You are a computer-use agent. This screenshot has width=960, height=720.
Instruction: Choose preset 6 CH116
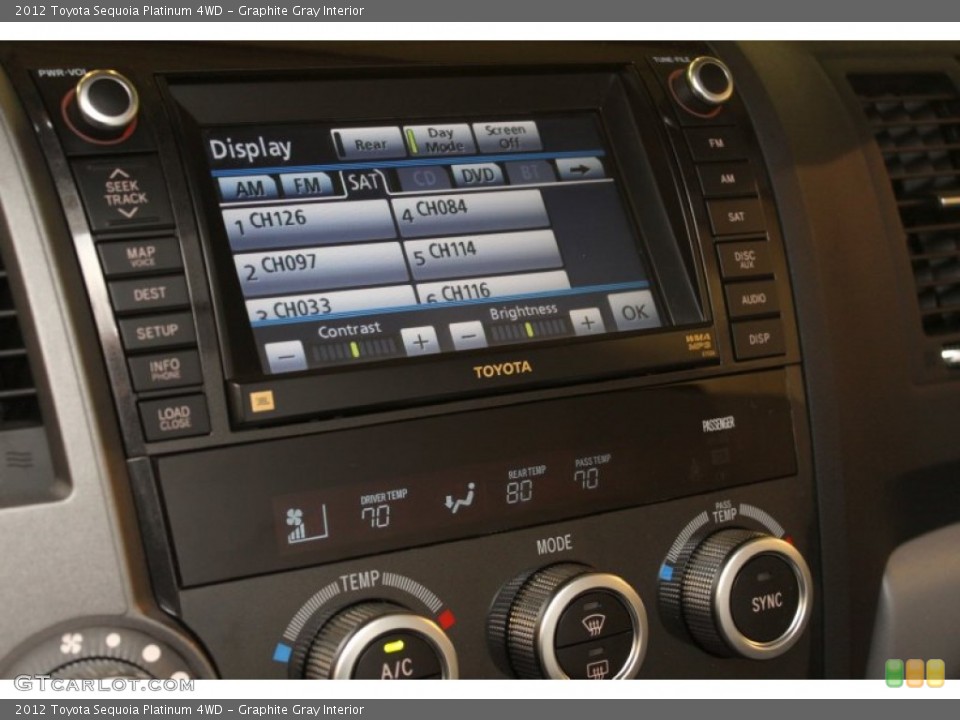(493, 288)
